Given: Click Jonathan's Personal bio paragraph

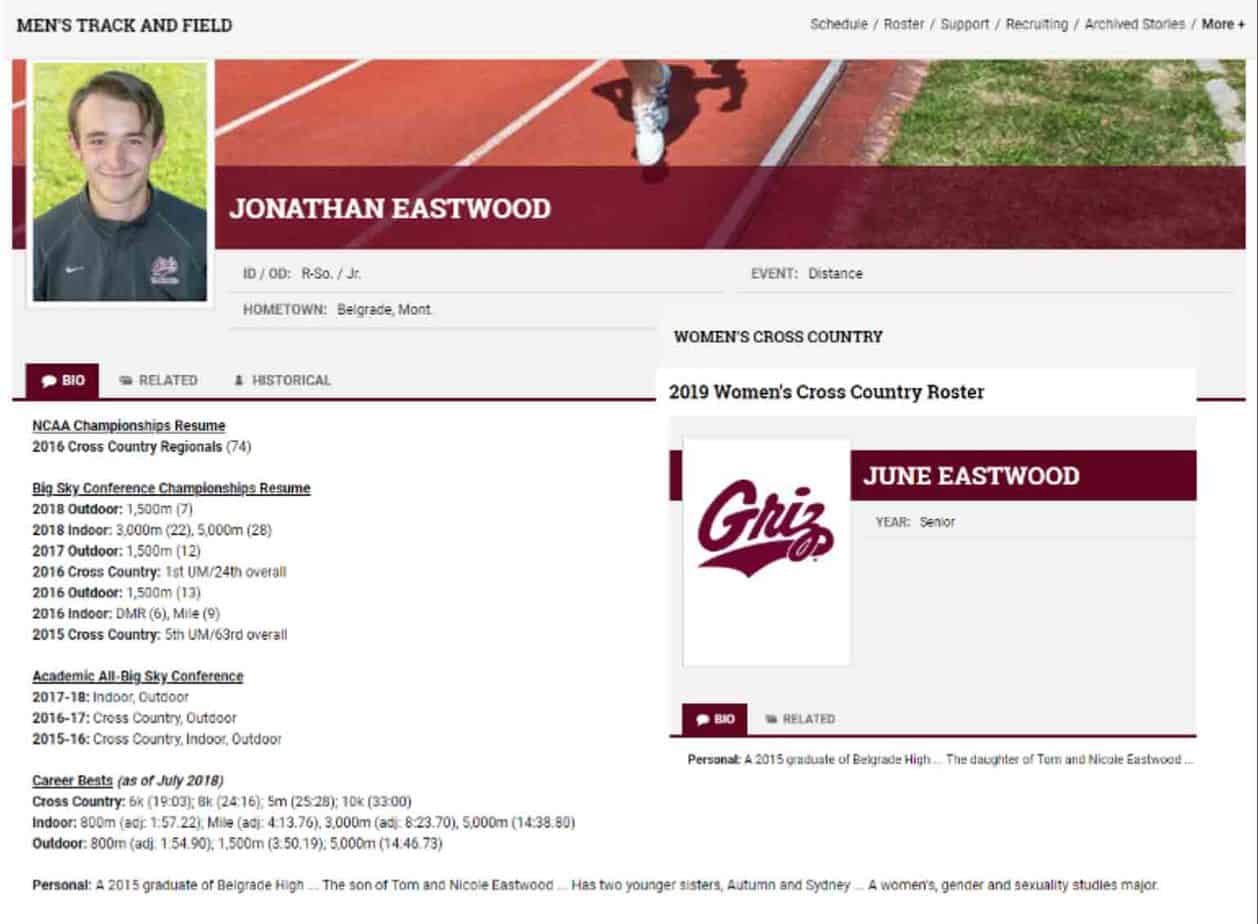Looking at the screenshot, I should pos(595,885).
